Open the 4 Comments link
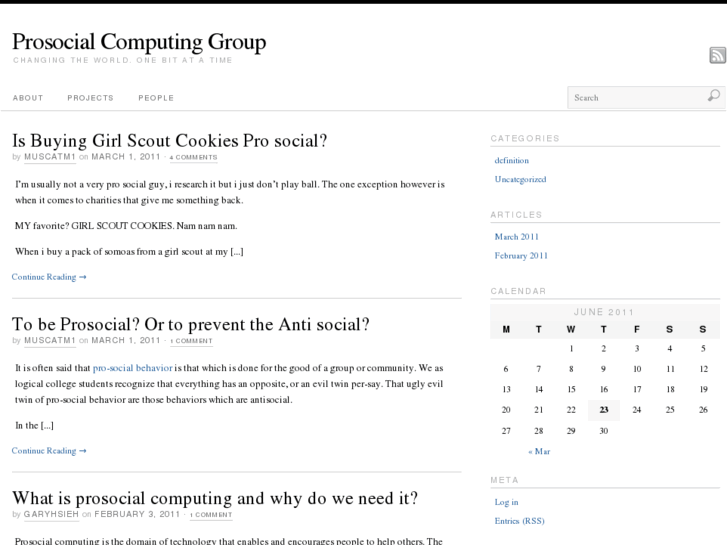Viewport: 727px width, 545px height. (193, 158)
